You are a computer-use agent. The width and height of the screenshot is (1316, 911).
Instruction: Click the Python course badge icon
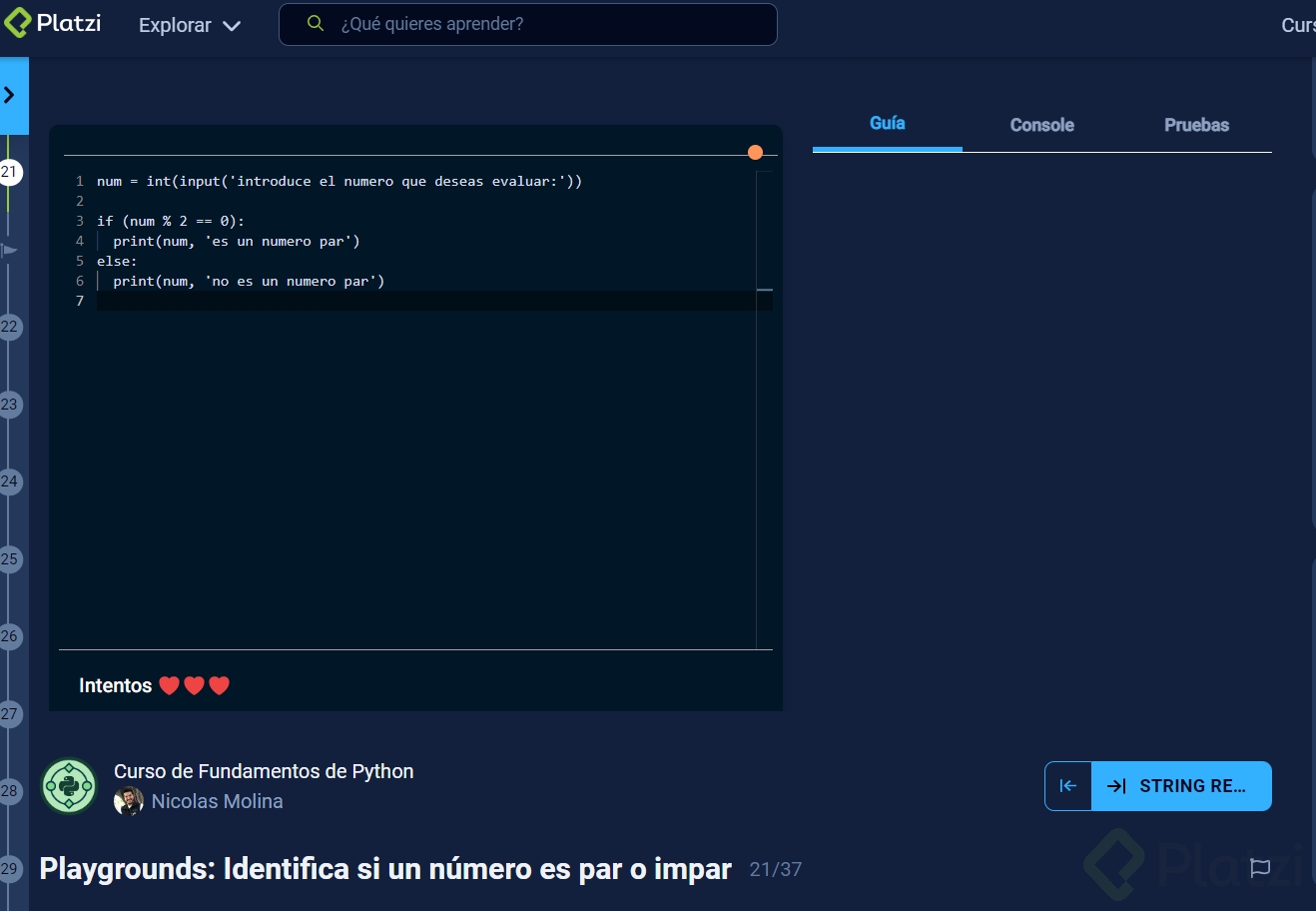(x=68, y=786)
